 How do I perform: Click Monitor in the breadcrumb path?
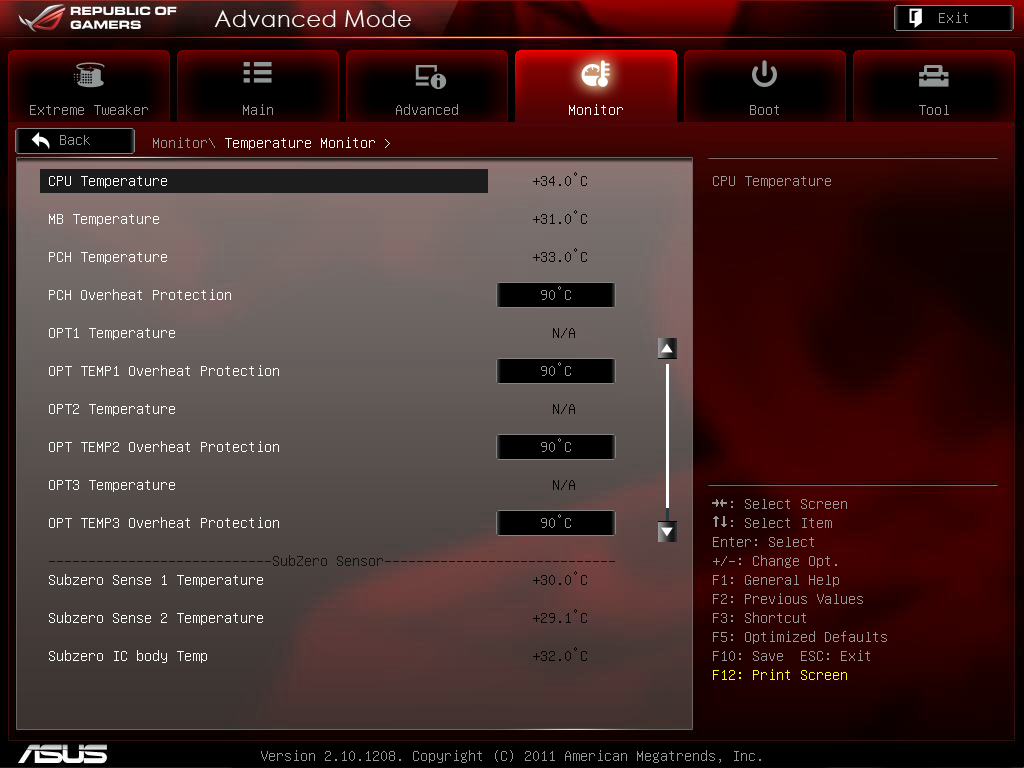pos(183,143)
